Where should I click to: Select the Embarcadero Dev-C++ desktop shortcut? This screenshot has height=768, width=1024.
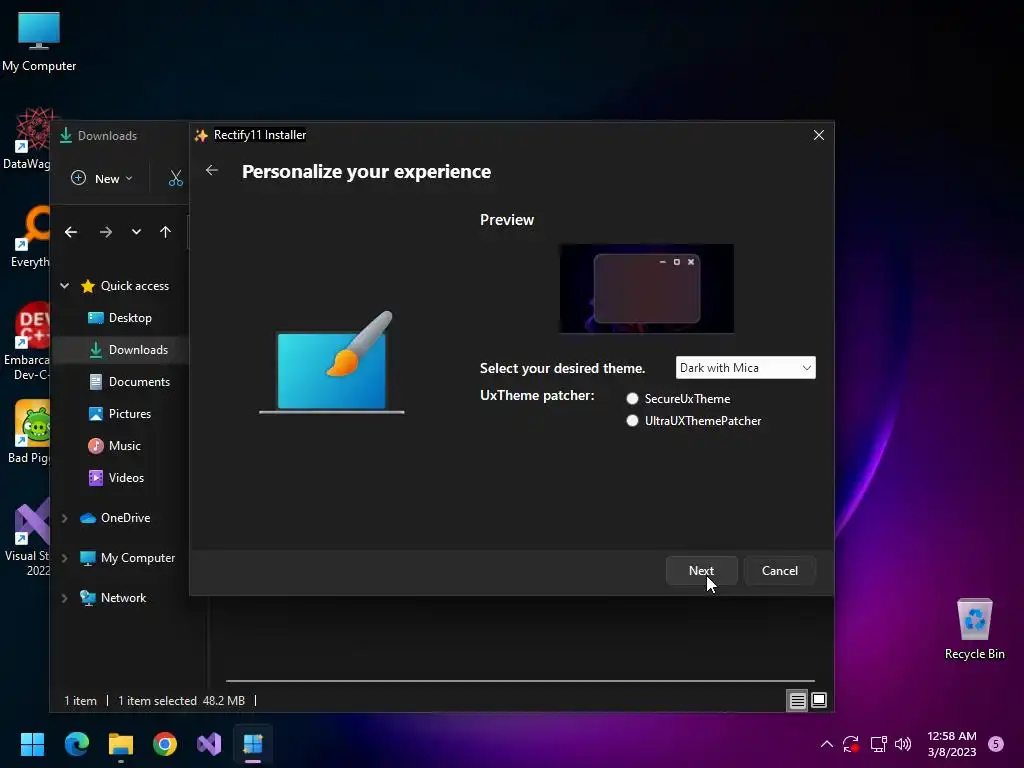click(27, 342)
